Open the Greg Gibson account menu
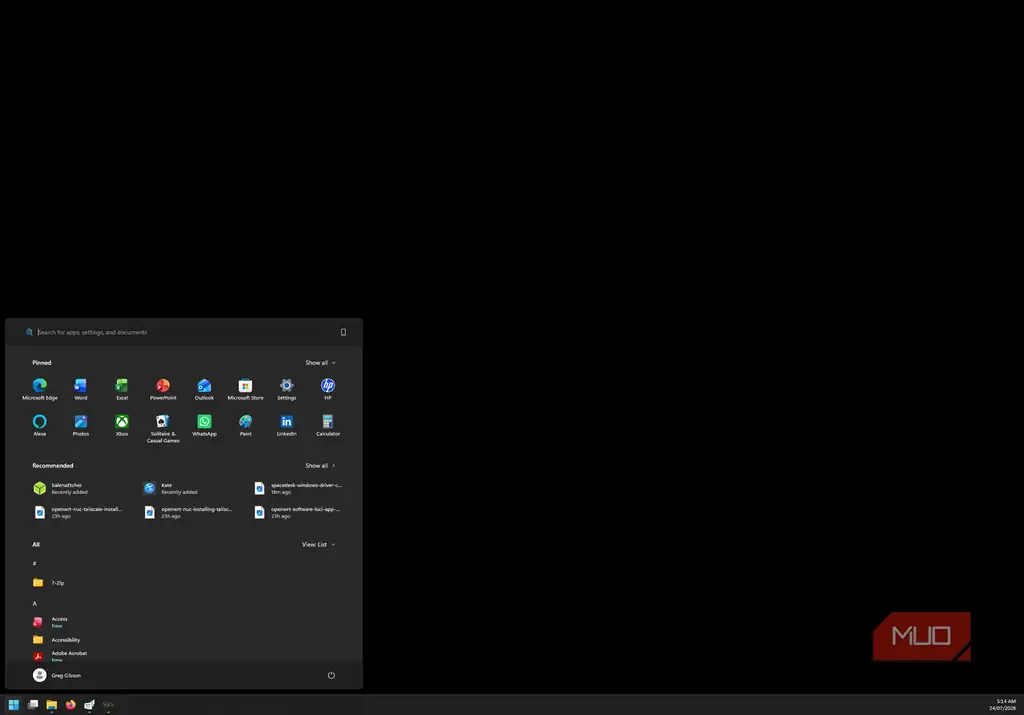The height and width of the screenshot is (715, 1024). click(57, 675)
